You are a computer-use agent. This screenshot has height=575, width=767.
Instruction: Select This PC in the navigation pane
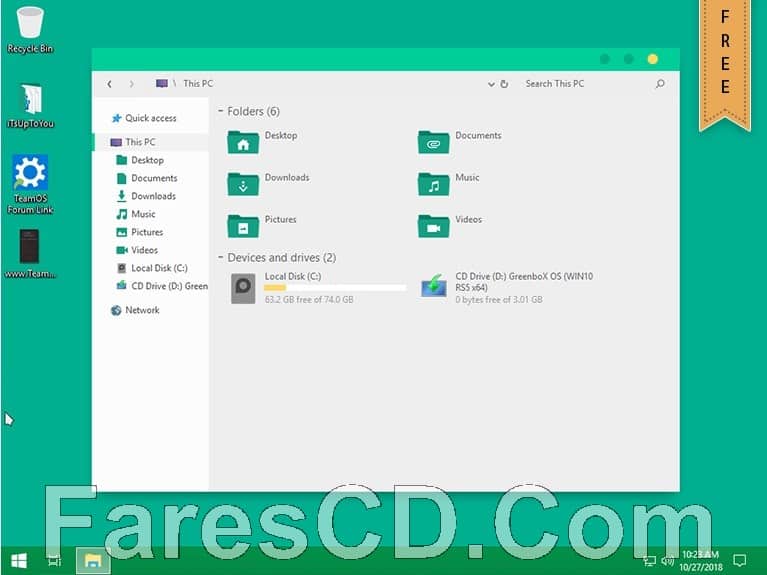[150, 142]
